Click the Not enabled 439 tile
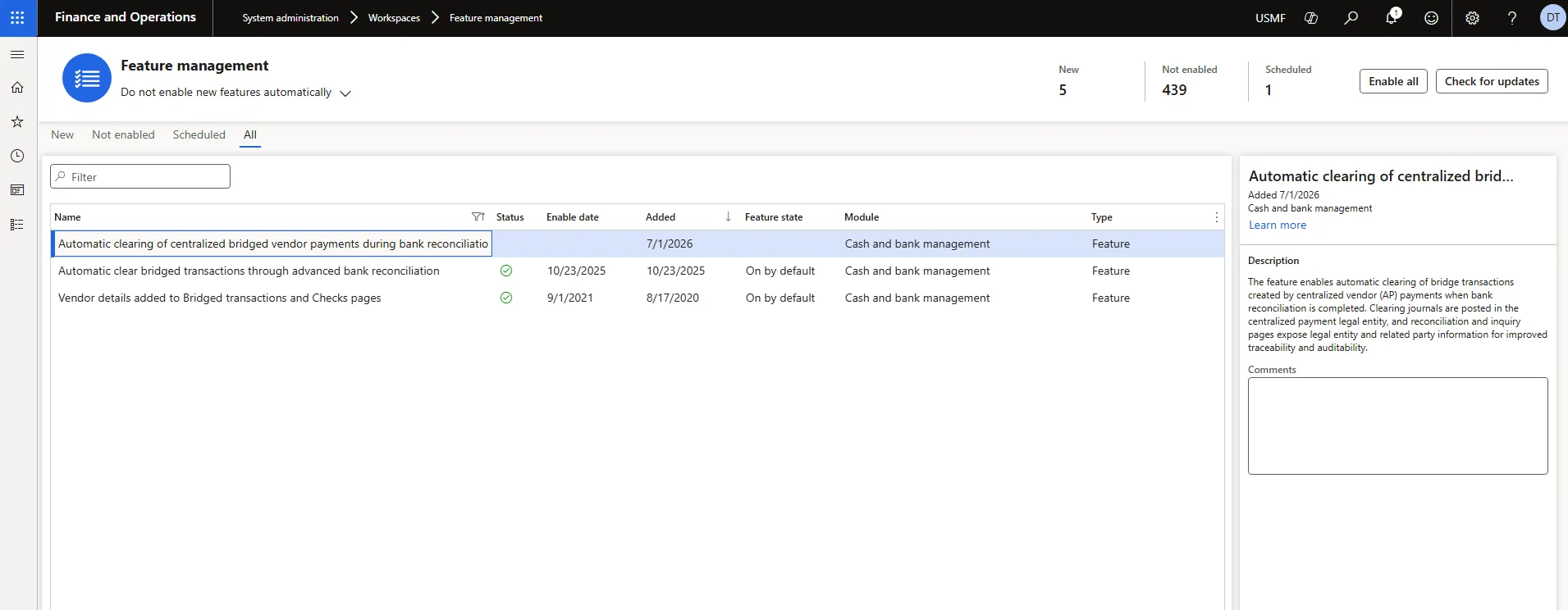This screenshot has width=1568, height=610. click(1190, 81)
